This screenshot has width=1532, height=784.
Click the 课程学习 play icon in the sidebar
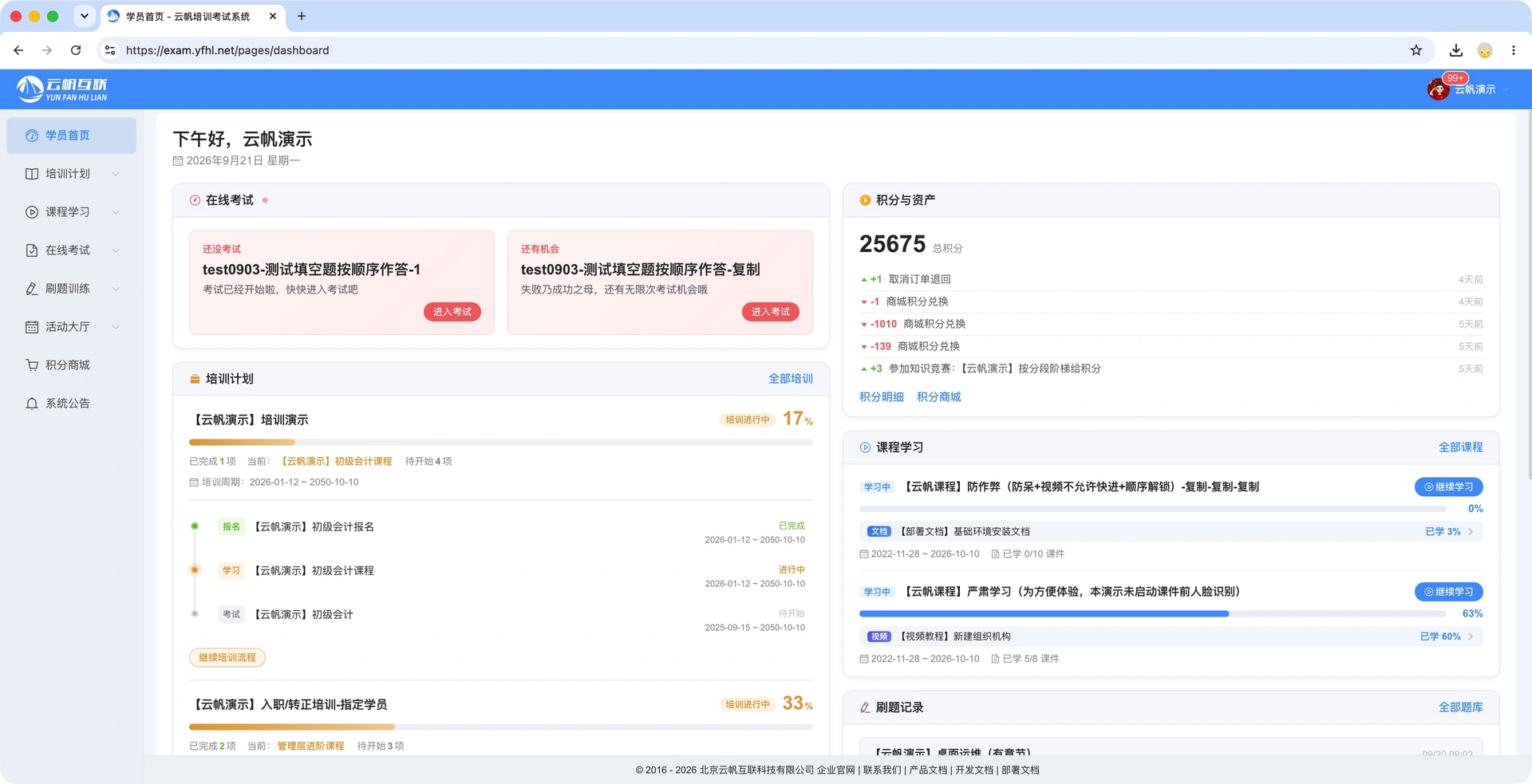[32, 212]
